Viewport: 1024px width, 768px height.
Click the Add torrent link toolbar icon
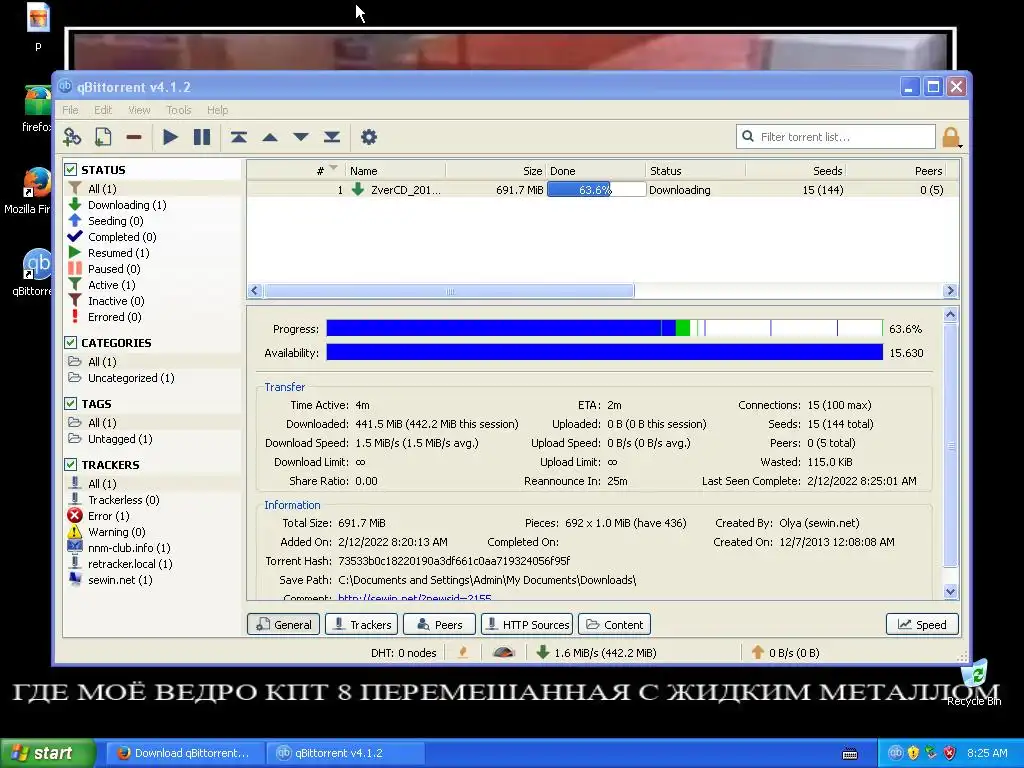pyautogui.click(x=72, y=137)
